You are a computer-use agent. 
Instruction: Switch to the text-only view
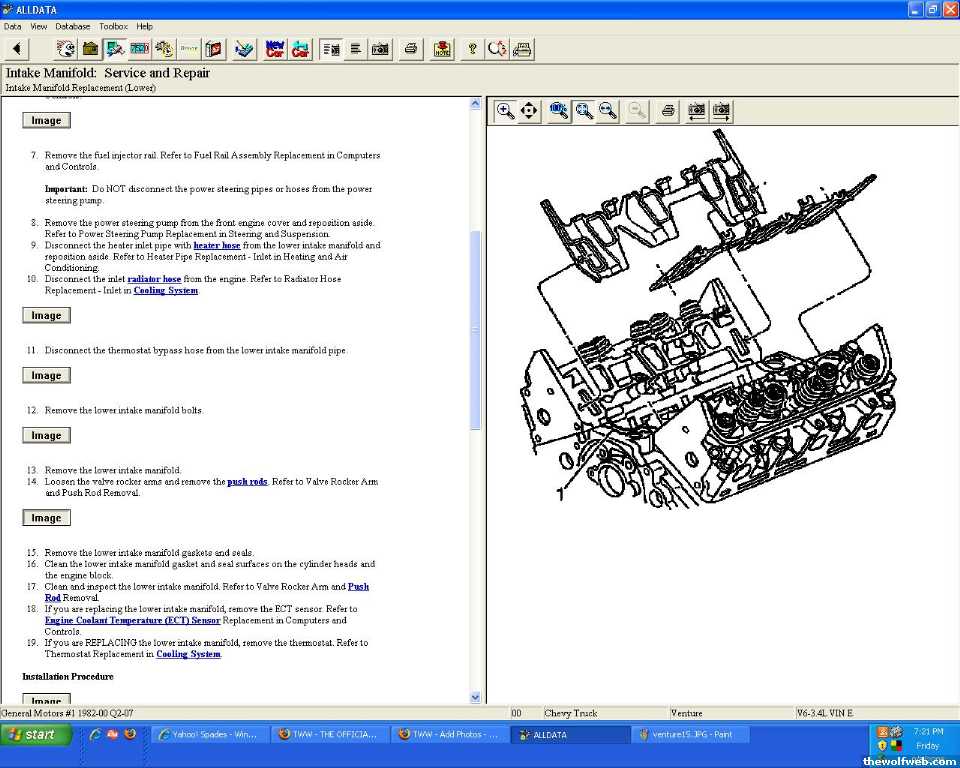[355, 49]
